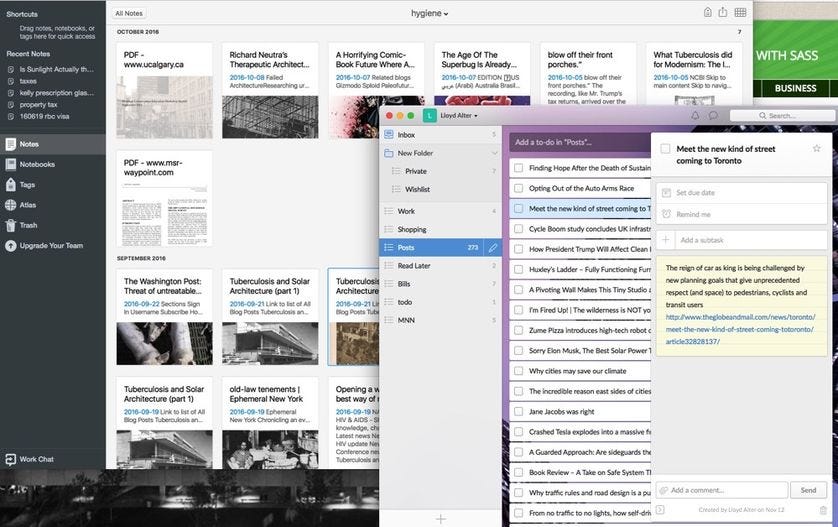Check off "Finding Hope After the Death" task
The width and height of the screenshot is (838, 527).
(x=518, y=168)
